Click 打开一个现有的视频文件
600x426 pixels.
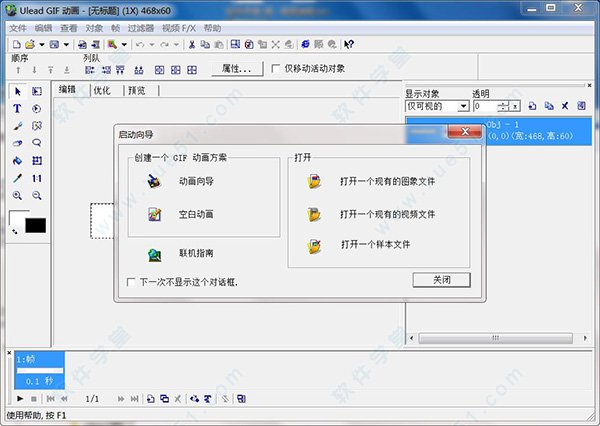pos(387,214)
